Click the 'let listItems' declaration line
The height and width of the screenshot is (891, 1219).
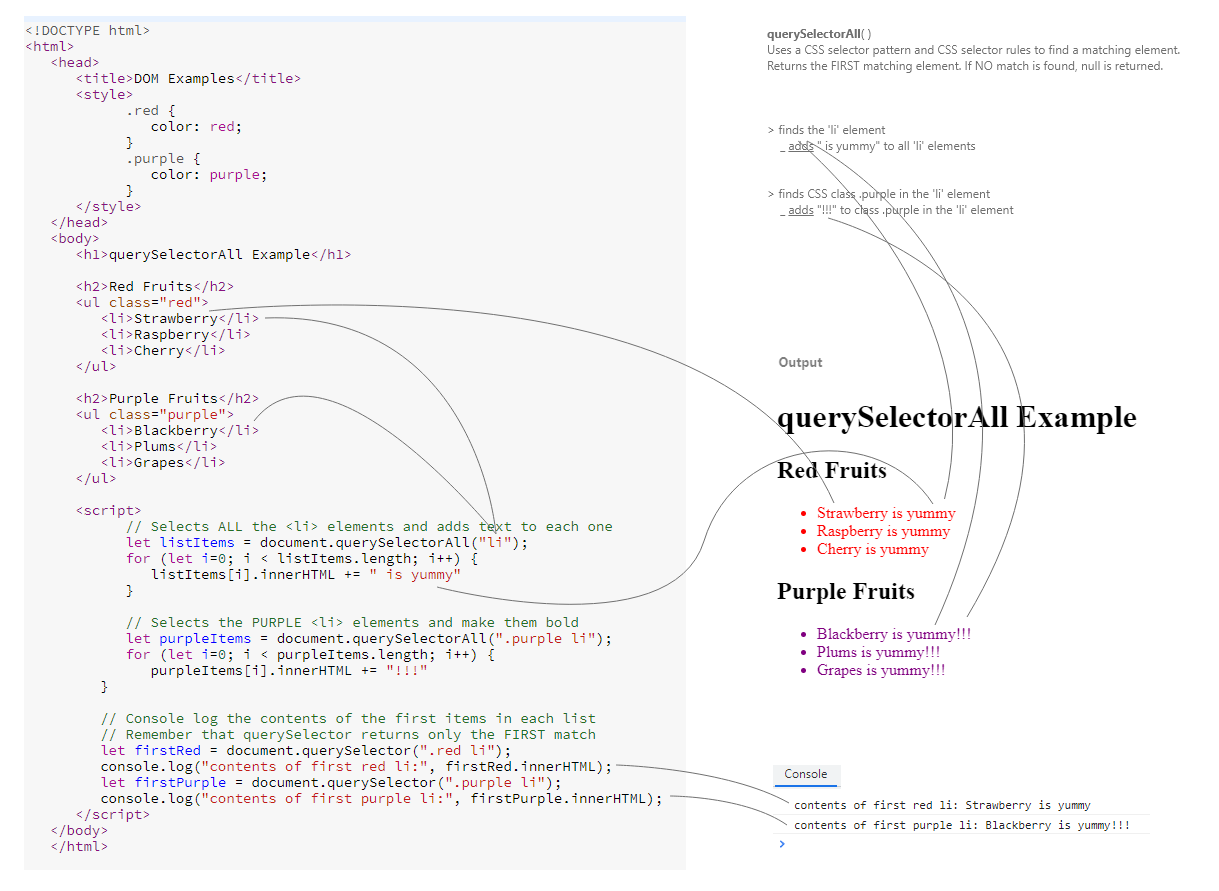click(327, 542)
